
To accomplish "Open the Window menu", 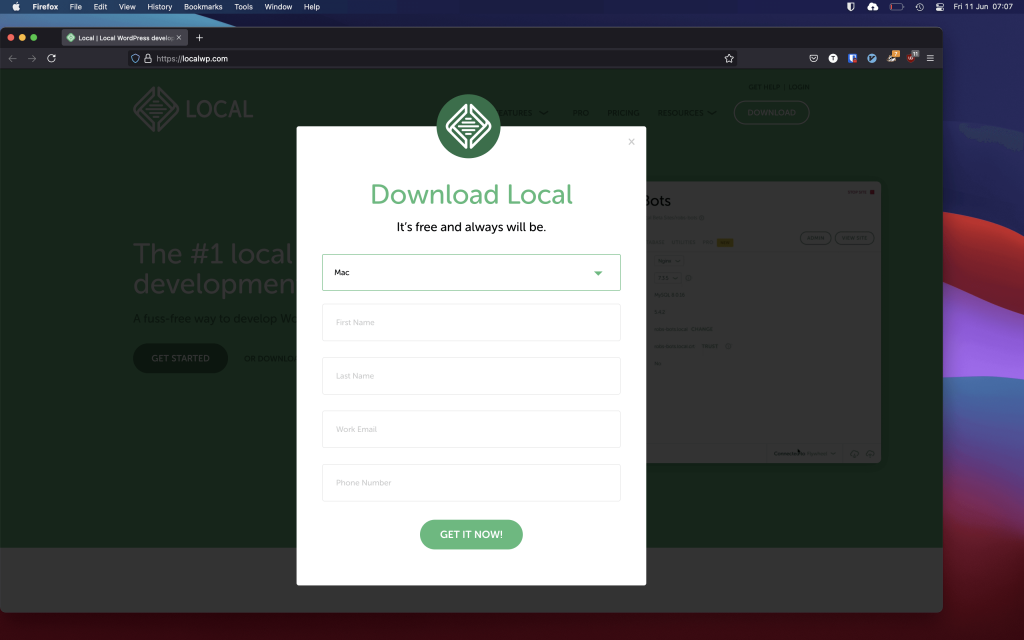I will [x=278, y=7].
